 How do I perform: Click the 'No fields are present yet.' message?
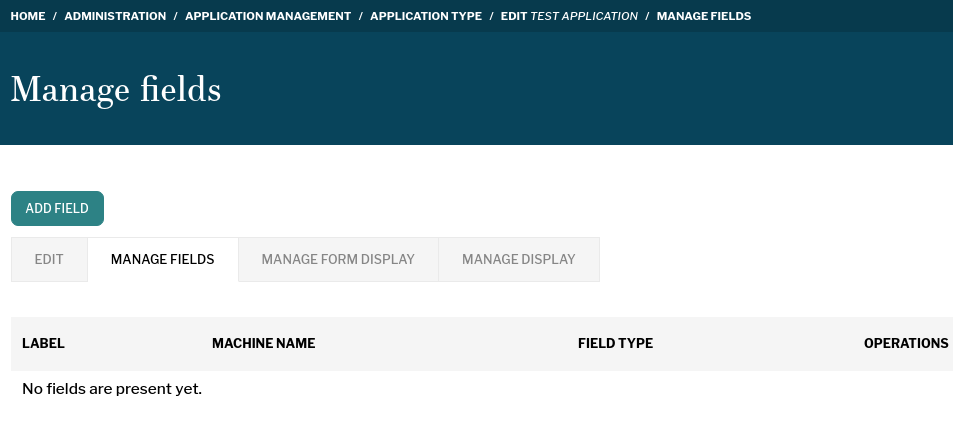coord(112,389)
